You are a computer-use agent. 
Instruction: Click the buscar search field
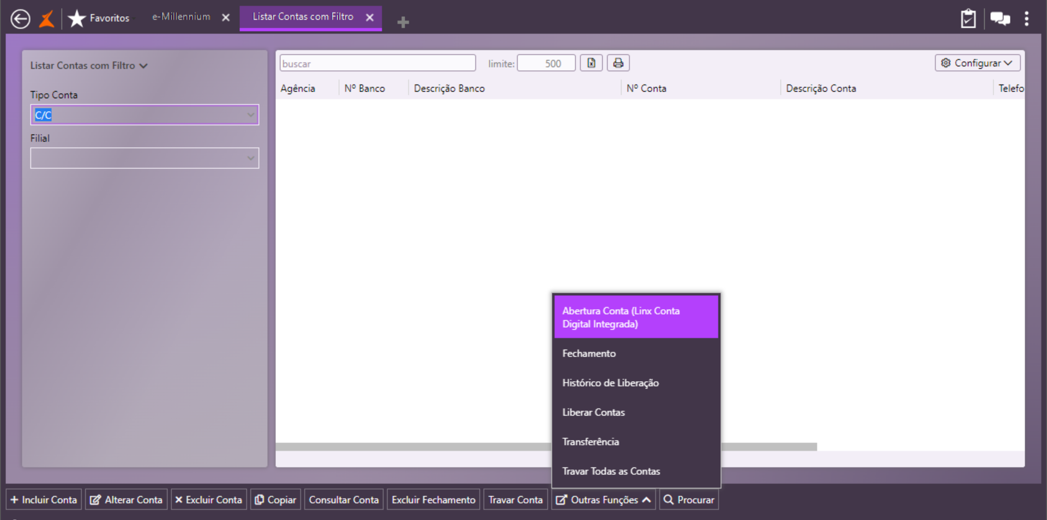(377, 63)
